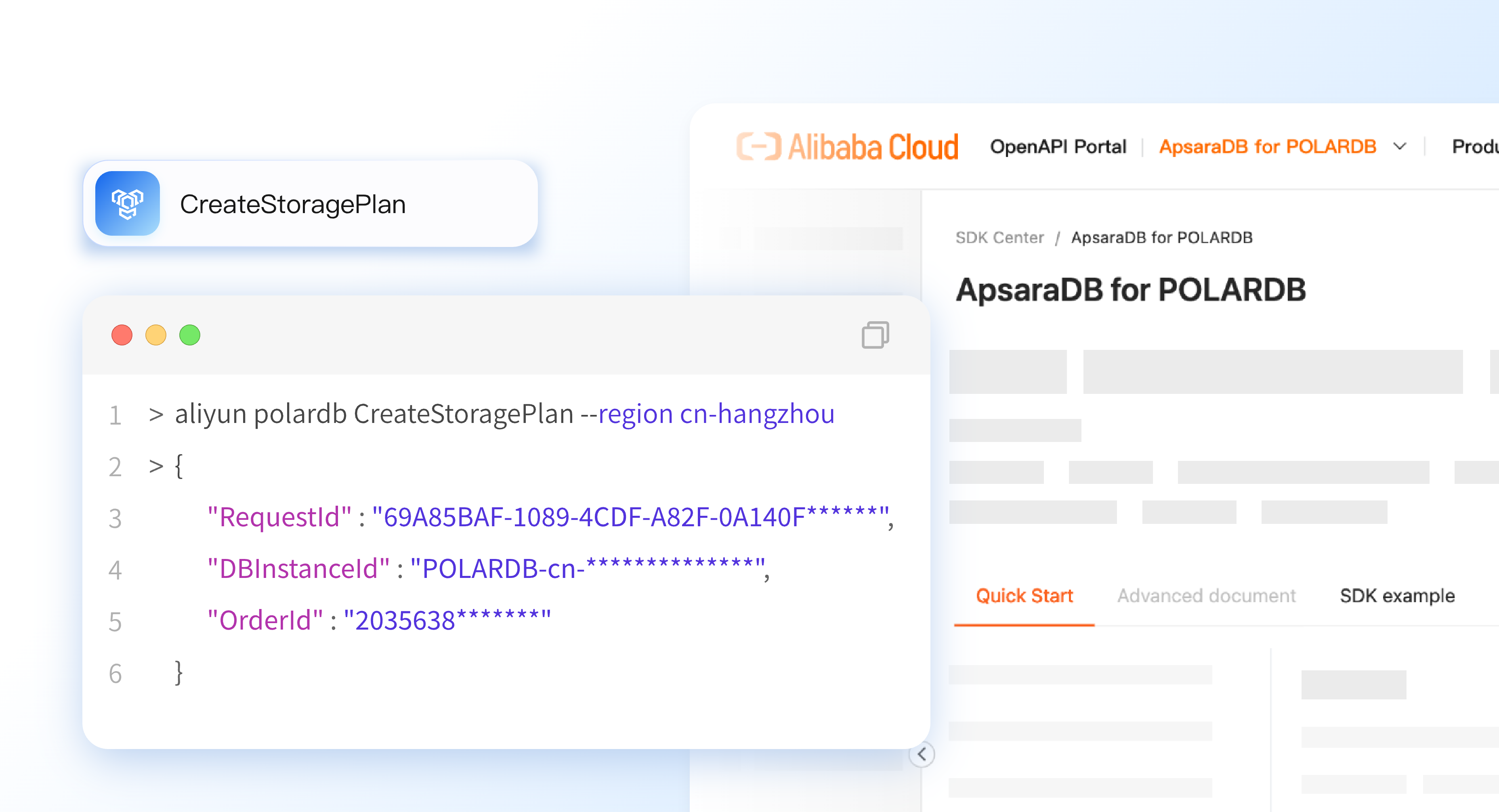This screenshot has height=812, width=1499.
Task: Click the Alibaba Cloud logo
Action: point(847,146)
